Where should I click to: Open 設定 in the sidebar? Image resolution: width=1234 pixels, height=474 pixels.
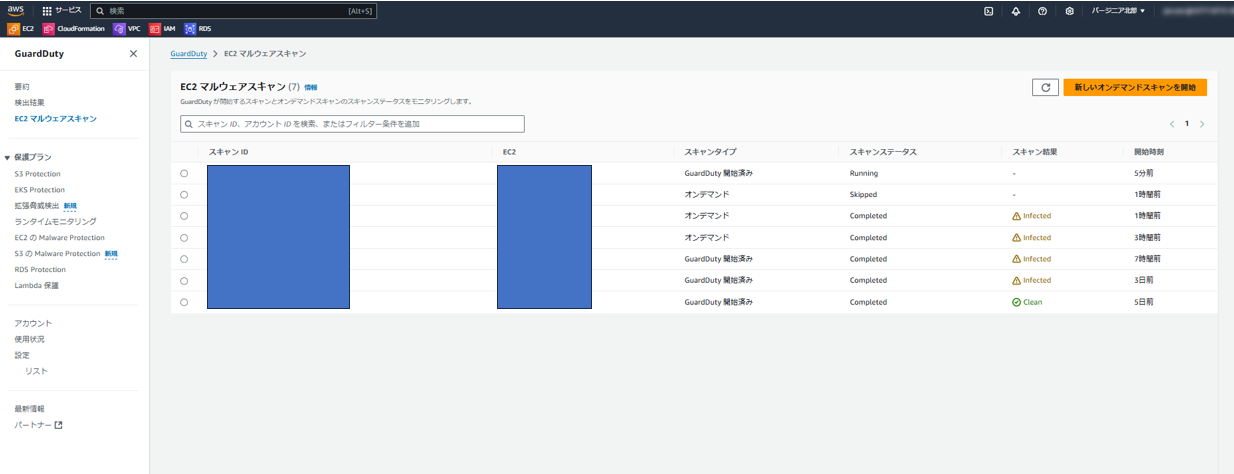click(x=22, y=355)
